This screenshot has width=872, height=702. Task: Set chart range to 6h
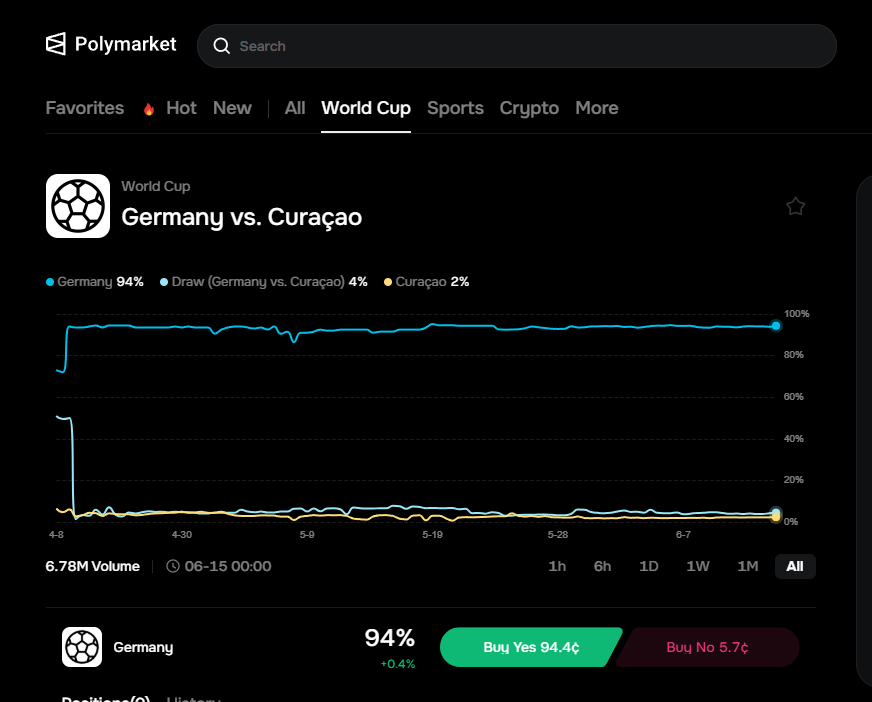pyautogui.click(x=602, y=566)
